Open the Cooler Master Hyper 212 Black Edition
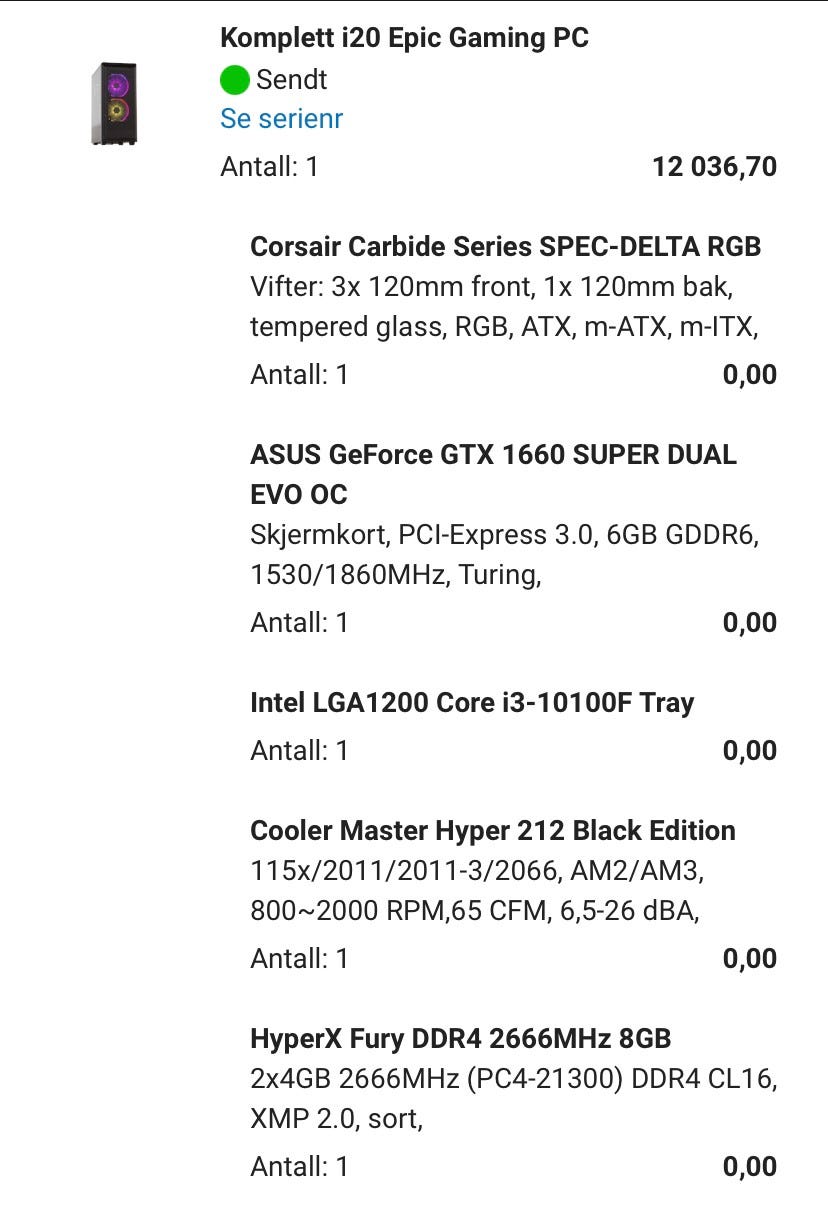This screenshot has width=828, height=1224. click(x=492, y=831)
